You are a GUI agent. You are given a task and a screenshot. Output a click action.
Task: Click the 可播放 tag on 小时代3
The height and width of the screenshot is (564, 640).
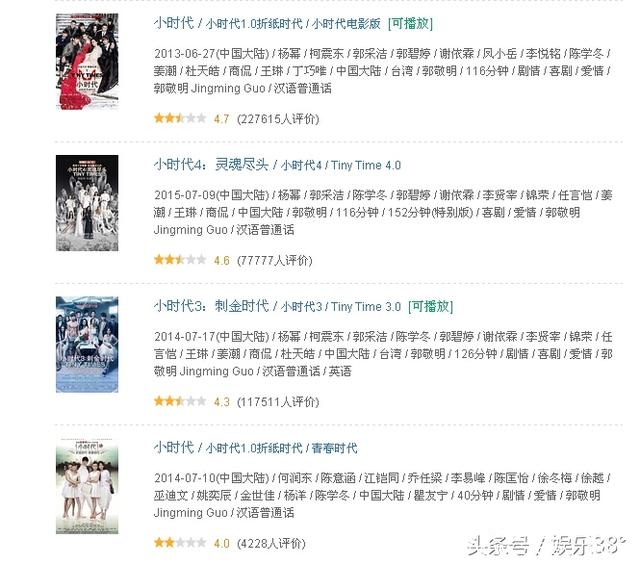pyautogui.click(x=431, y=306)
